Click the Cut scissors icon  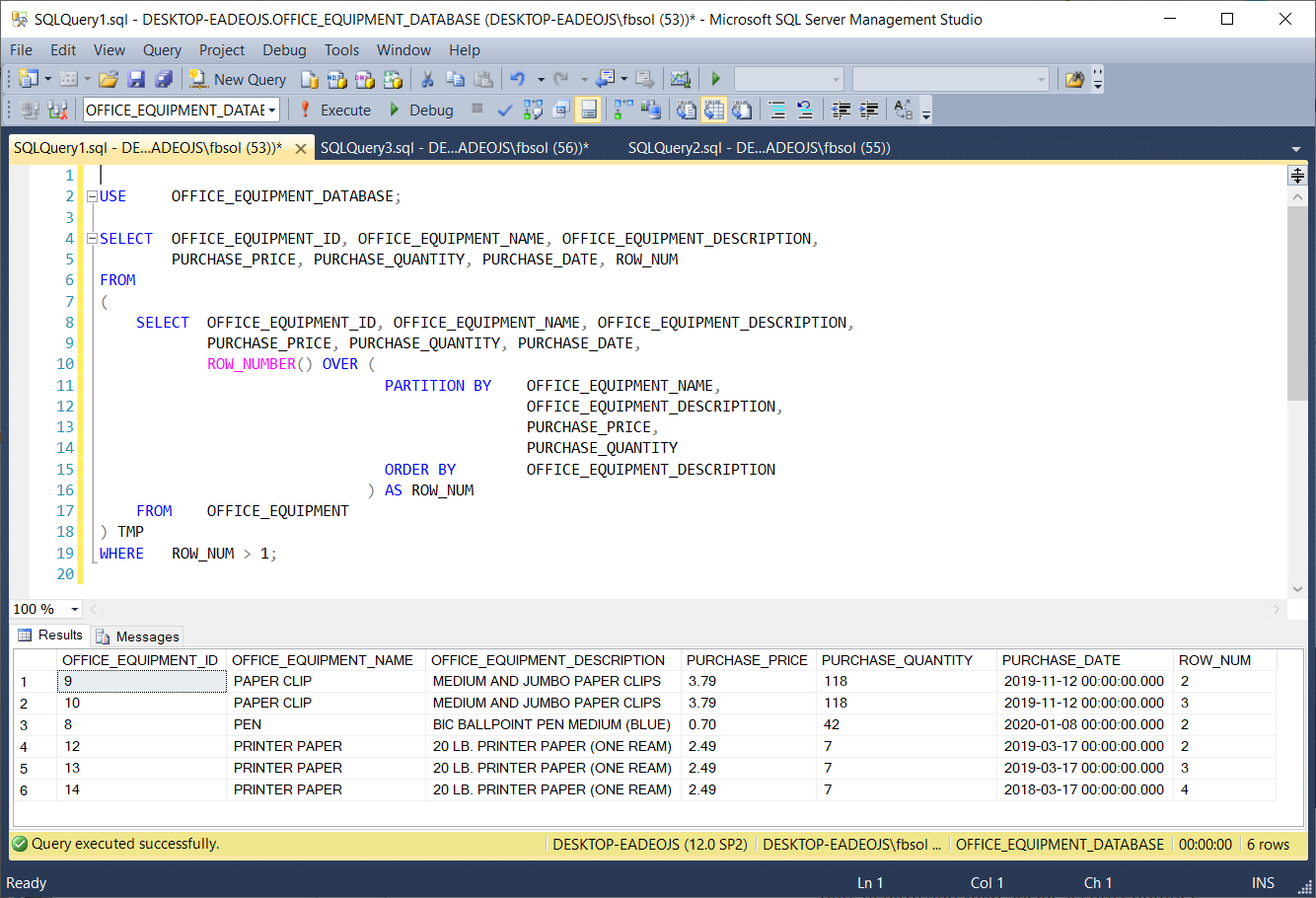427,79
